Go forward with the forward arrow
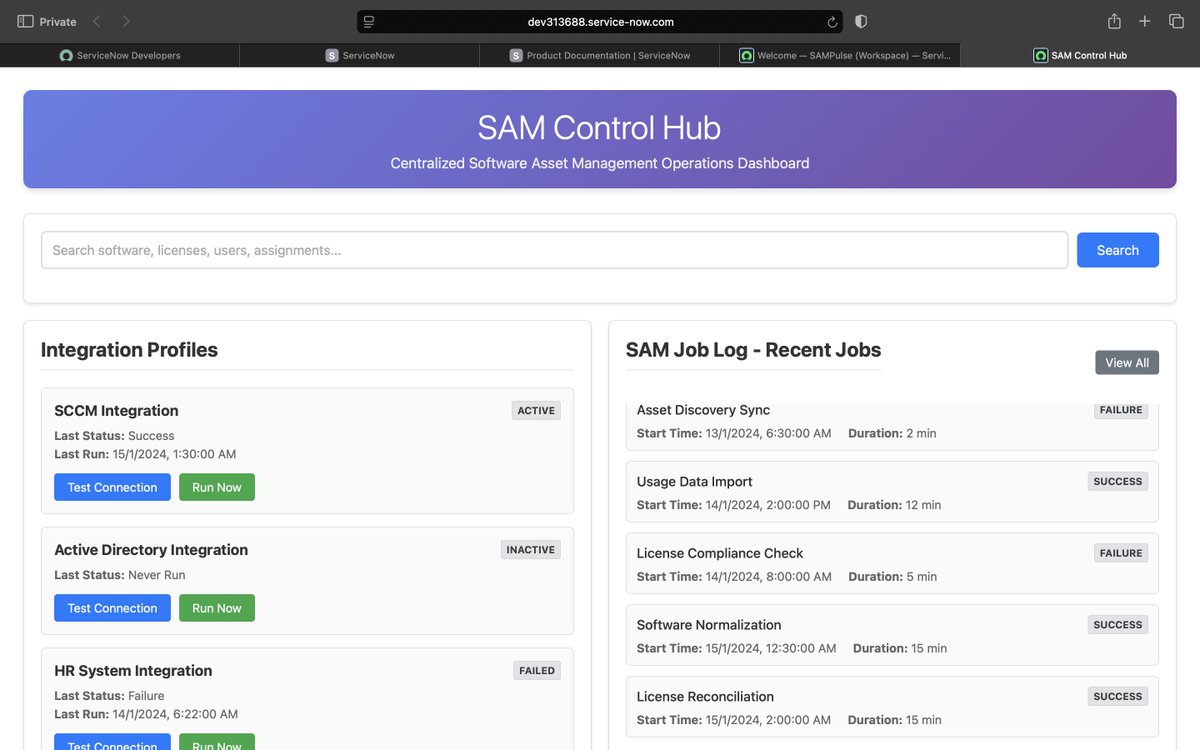Image resolution: width=1200 pixels, height=750 pixels. pos(125,21)
